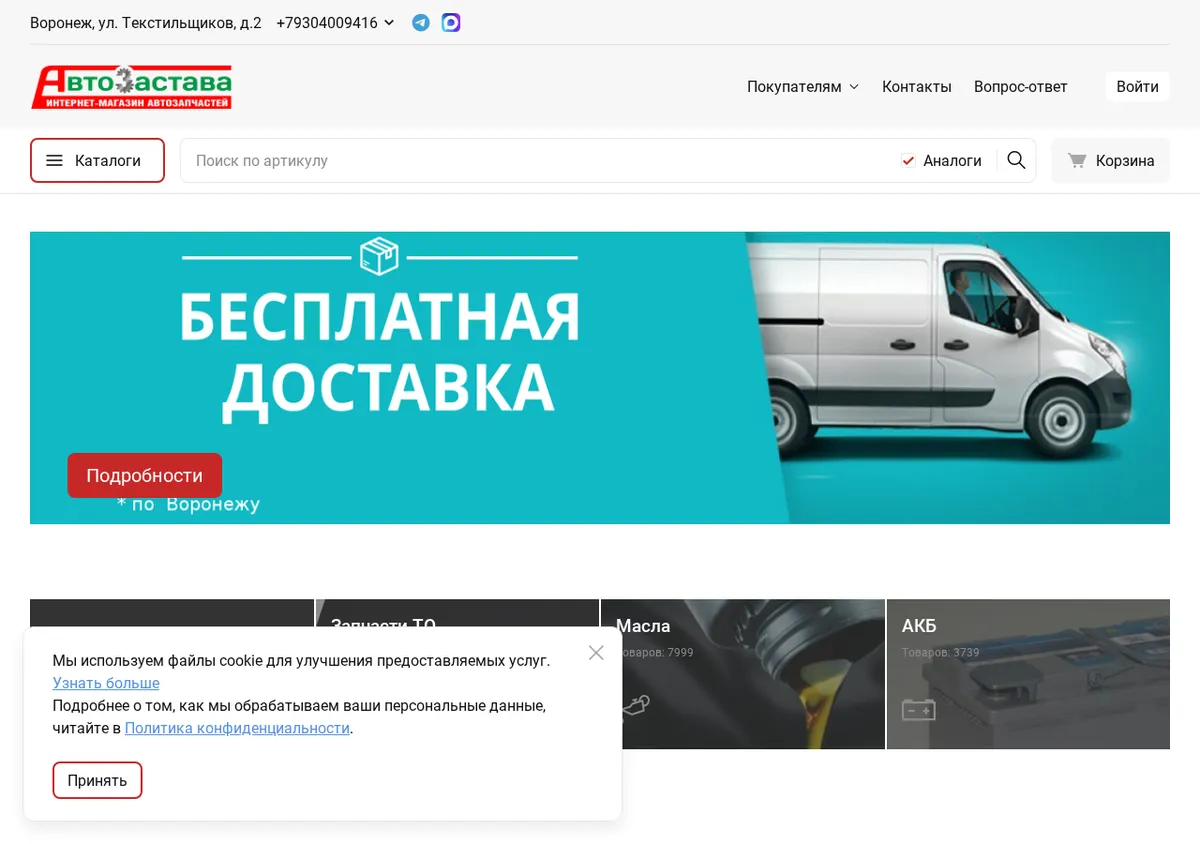Image resolution: width=1200 pixels, height=844 pixels.
Task: Expand the phone number dropdown arrow
Action: point(389,22)
